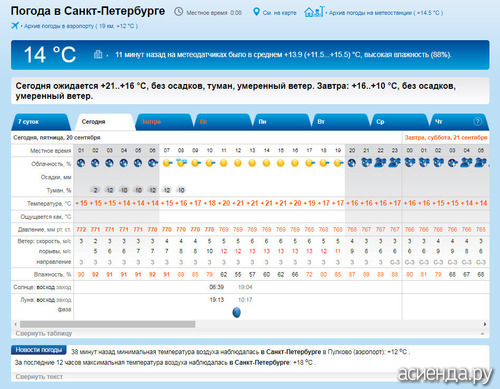Image resolution: width=500 pixels, height=389 pixels.
Task: Click the map pin icon
Action: [256, 12]
